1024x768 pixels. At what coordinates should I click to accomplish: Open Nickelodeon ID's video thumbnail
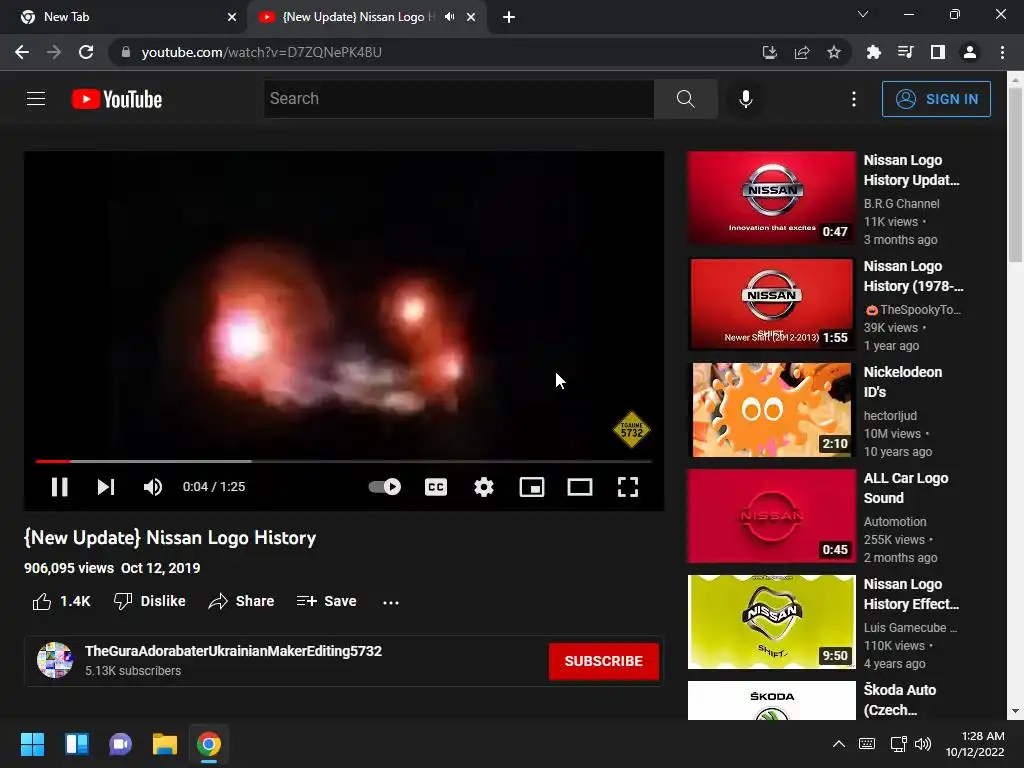coord(771,409)
